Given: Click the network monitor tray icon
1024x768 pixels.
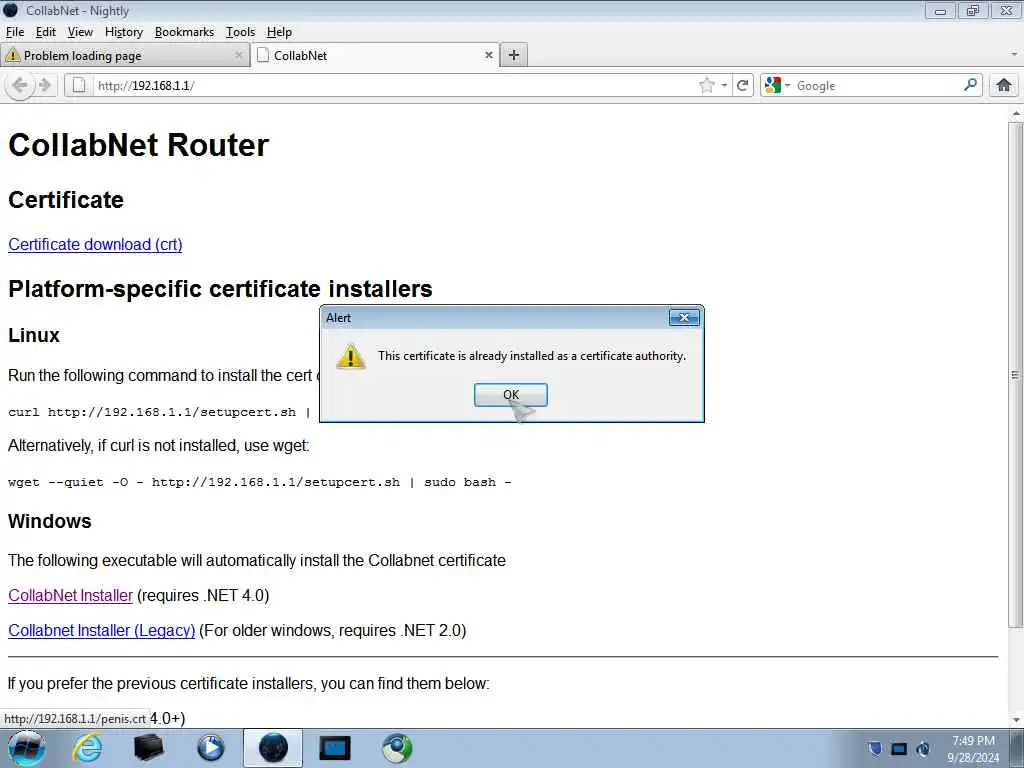Looking at the screenshot, I should tap(899, 749).
